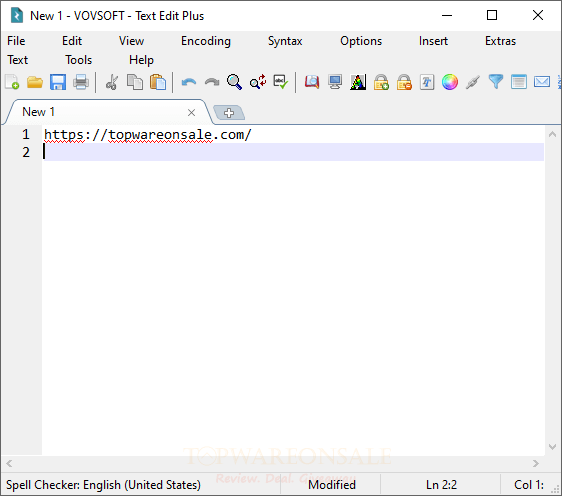Print the document via the printer icon

(x=81, y=82)
